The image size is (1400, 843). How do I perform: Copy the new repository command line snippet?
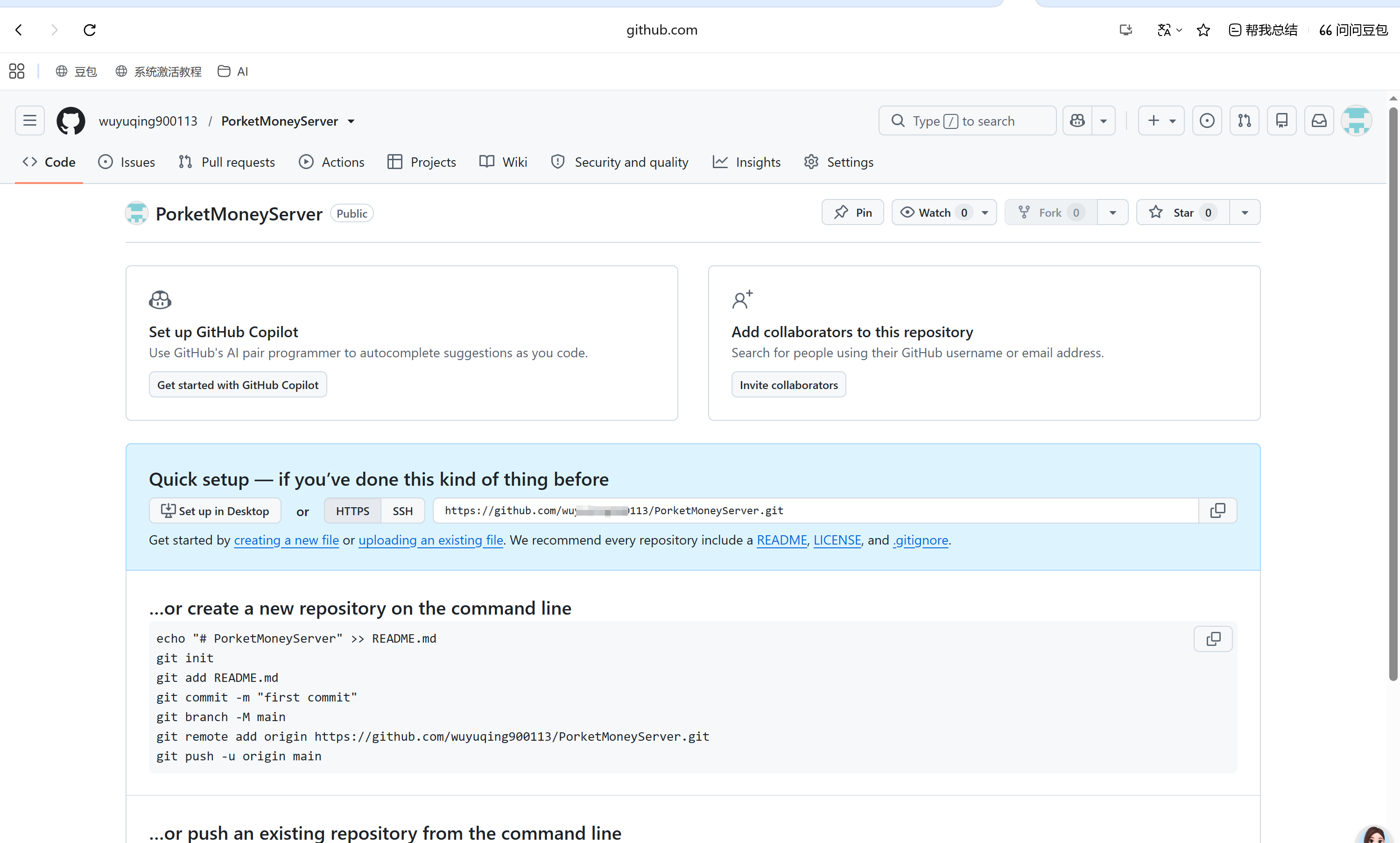coord(1213,639)
